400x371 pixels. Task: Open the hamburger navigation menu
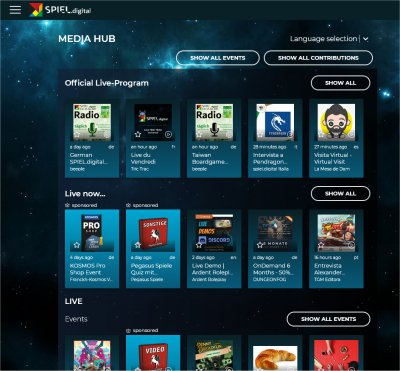tap(15, 10)
